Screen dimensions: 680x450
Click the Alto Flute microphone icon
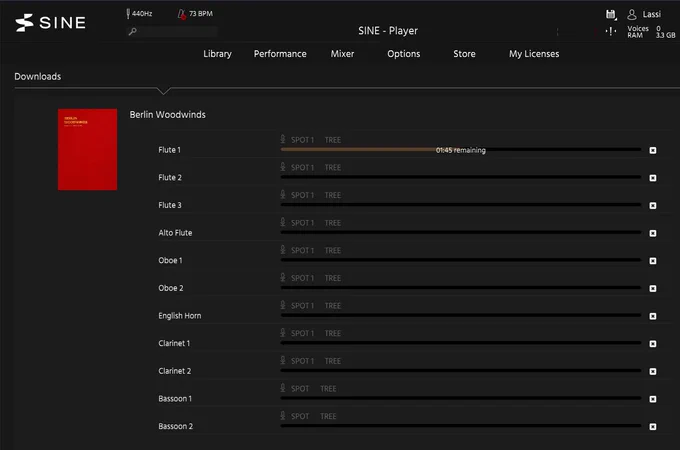tap(283, 222)
